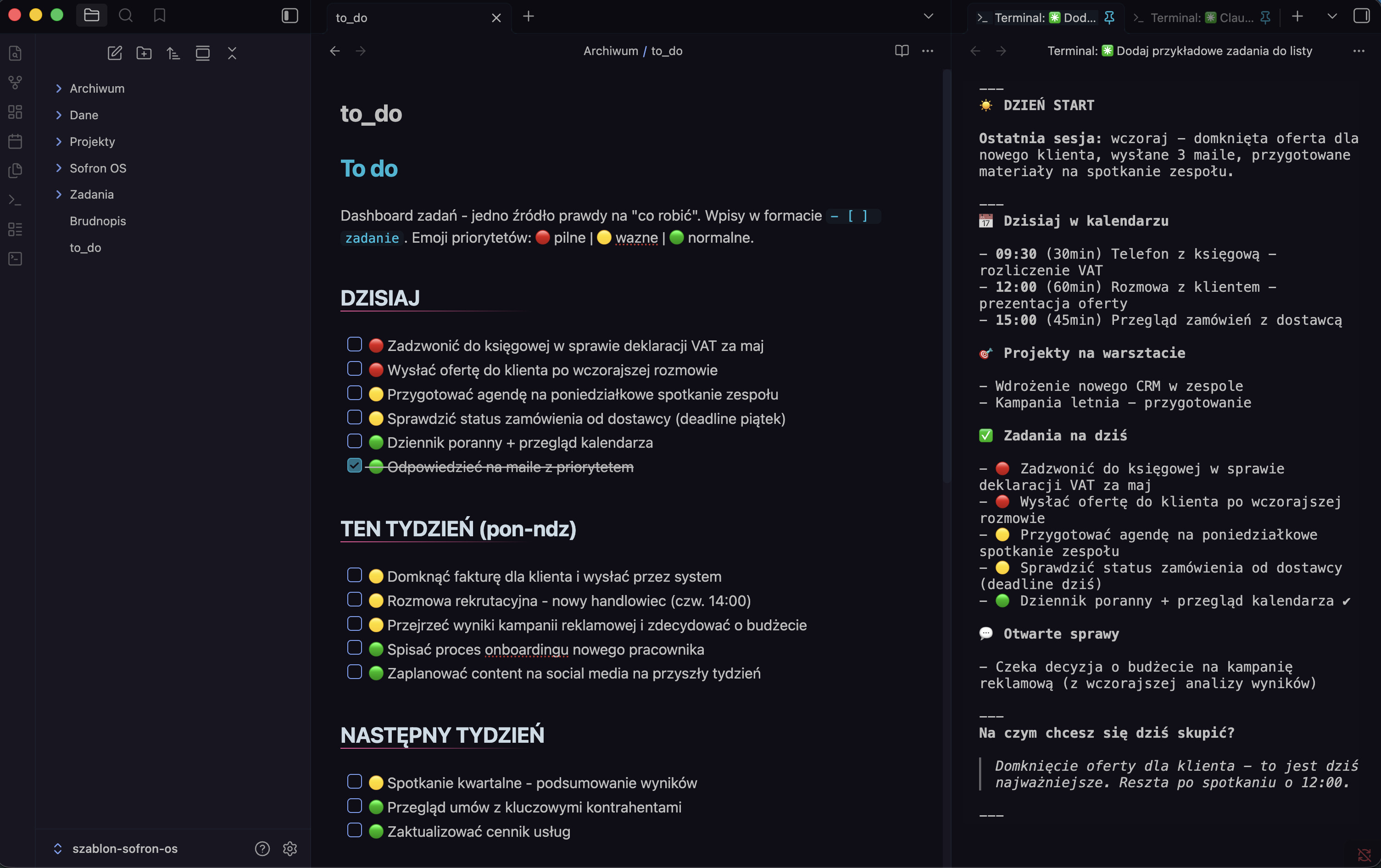Check the Zadzwonić do księgowej task
This screenshot has width=1381, height=868.
click(x=354, y=344)
